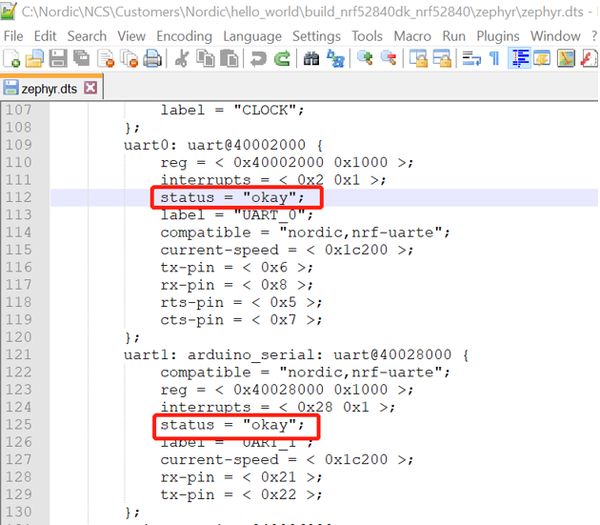Toggle the indent guide button
Viewport: 600px width, 525px height.
519,59
